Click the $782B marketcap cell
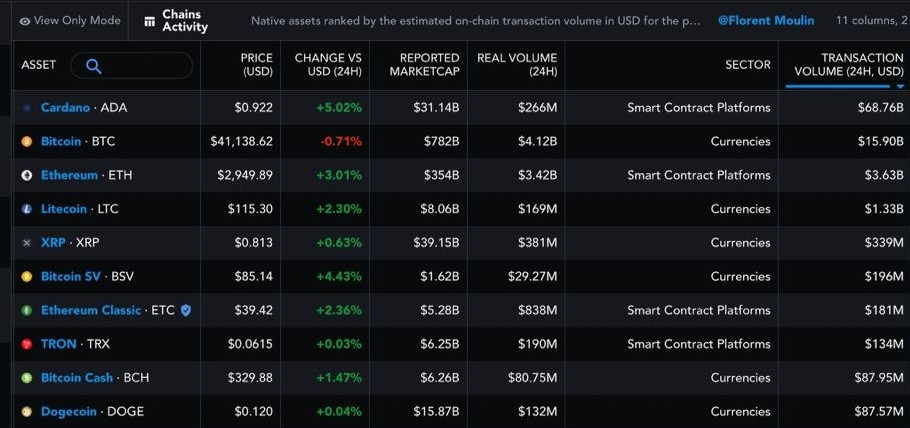This screenshot has height=428, width=910. click(x=442, y=142)
